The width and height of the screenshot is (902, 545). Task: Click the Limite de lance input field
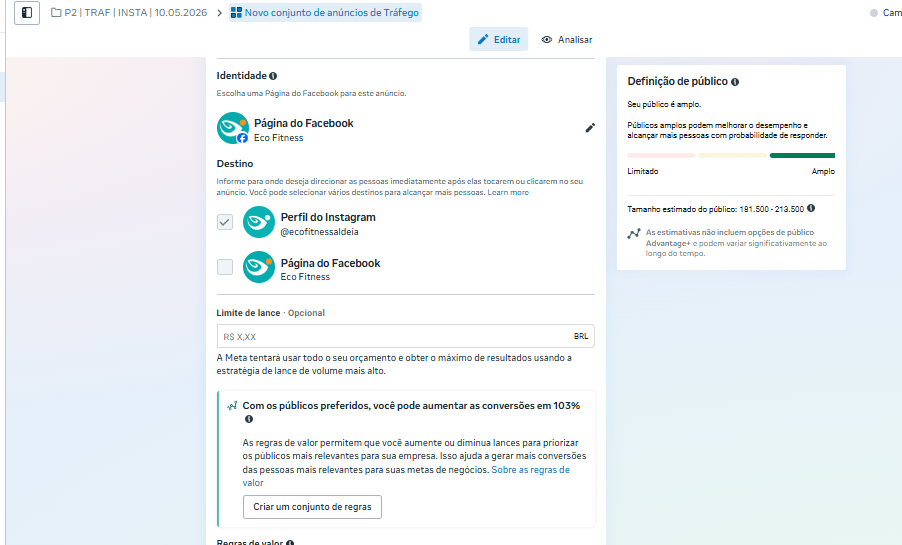pos(406,336)
